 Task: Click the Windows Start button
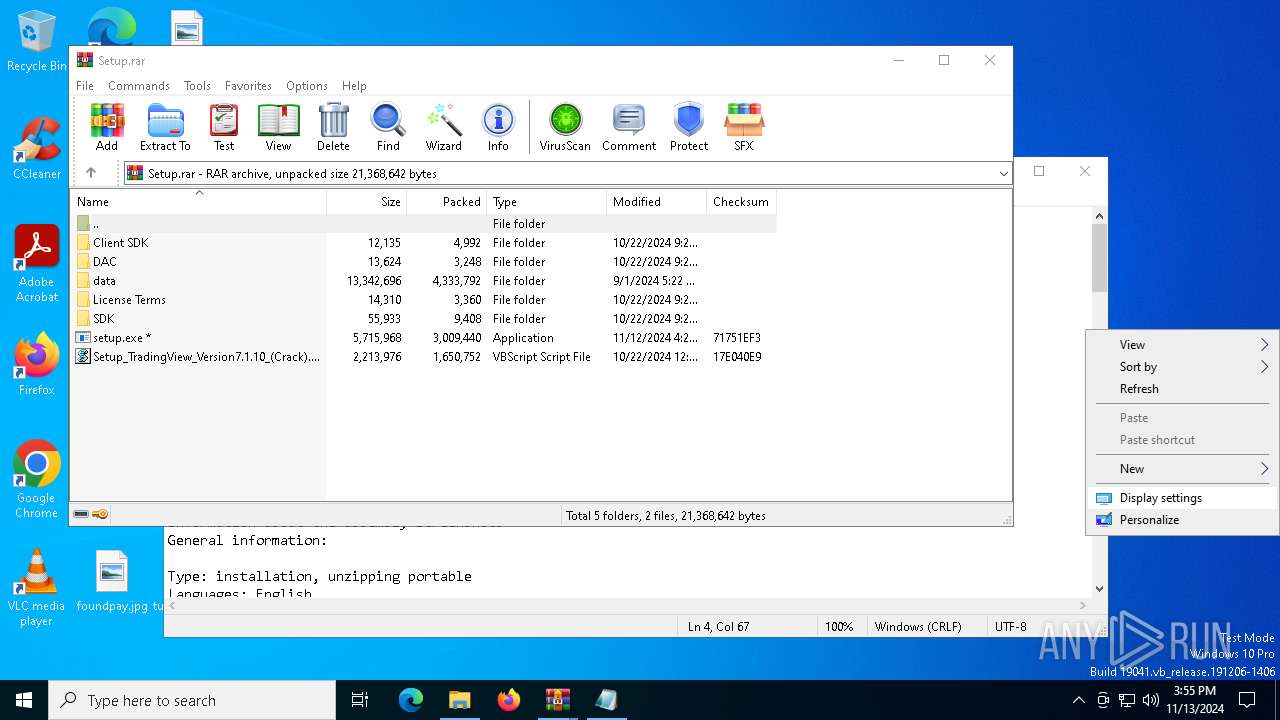(x=24, y=700)
